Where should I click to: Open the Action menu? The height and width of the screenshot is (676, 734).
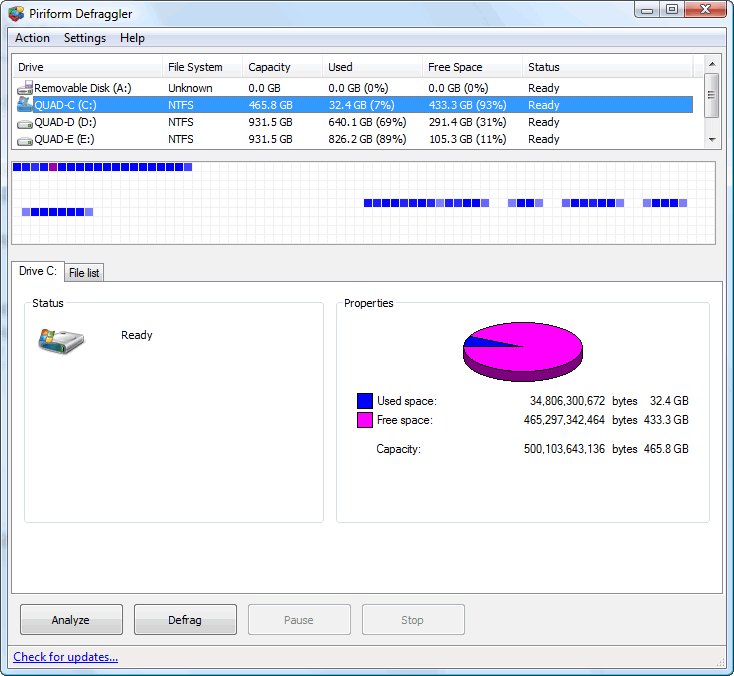tap(32, 38)
